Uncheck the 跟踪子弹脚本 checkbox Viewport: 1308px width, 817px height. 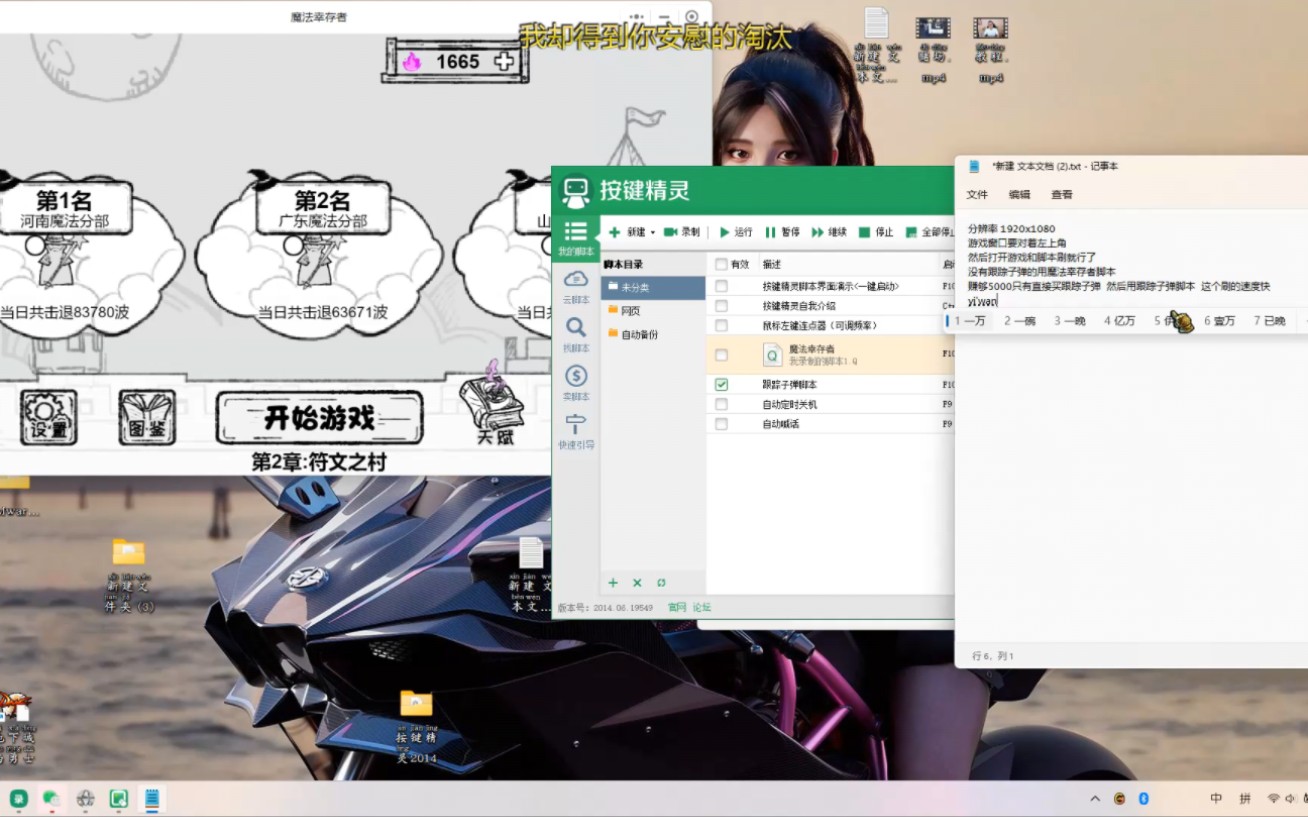click(x=721, y=384)
